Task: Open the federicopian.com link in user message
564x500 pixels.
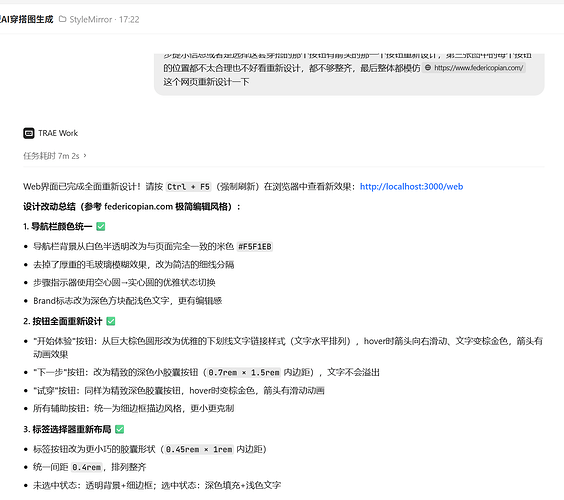Action: pos(478,68)
